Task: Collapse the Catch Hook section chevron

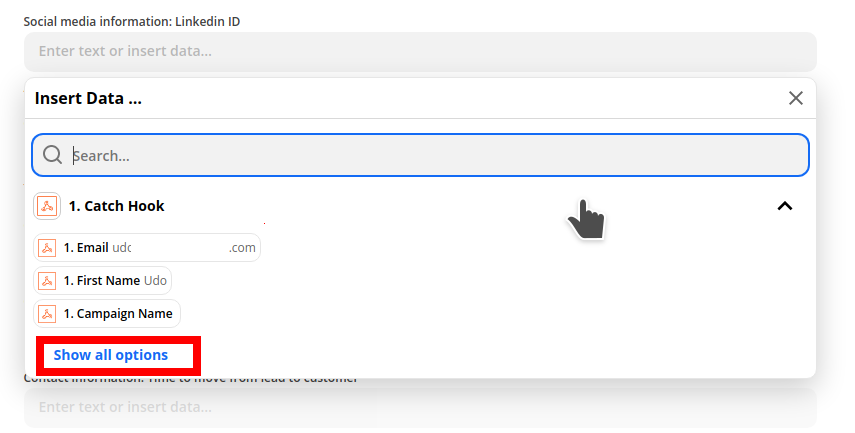Action: 785,206
